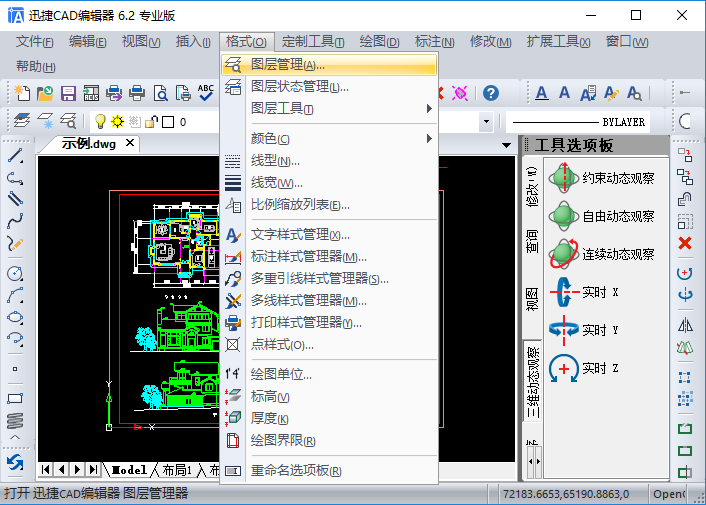
Task: Expand the left toolbar chevron
Action: point(15,437)
